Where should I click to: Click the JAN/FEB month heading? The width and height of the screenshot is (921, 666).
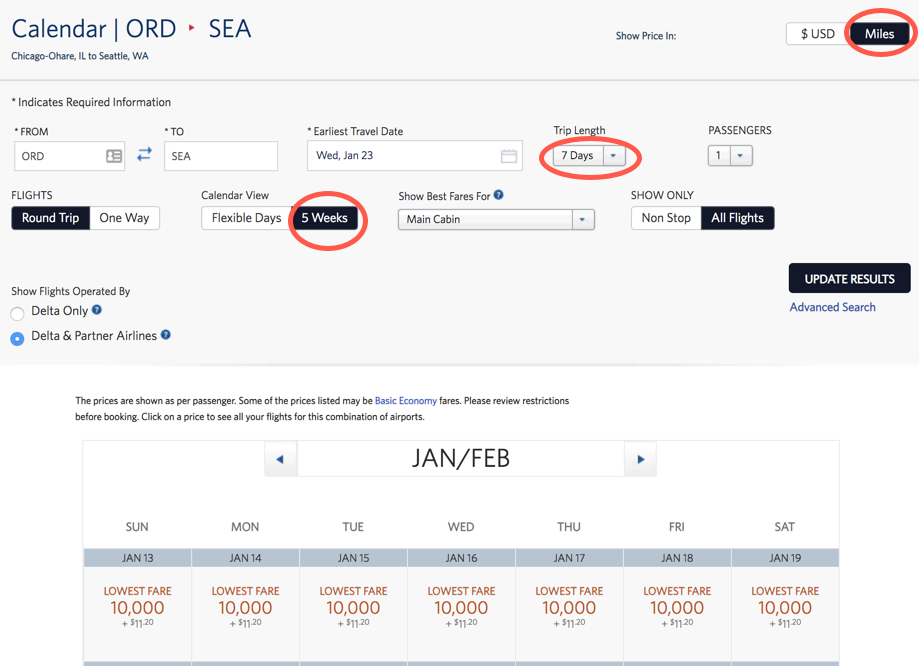pyautogui.click(x=461, y=459)
